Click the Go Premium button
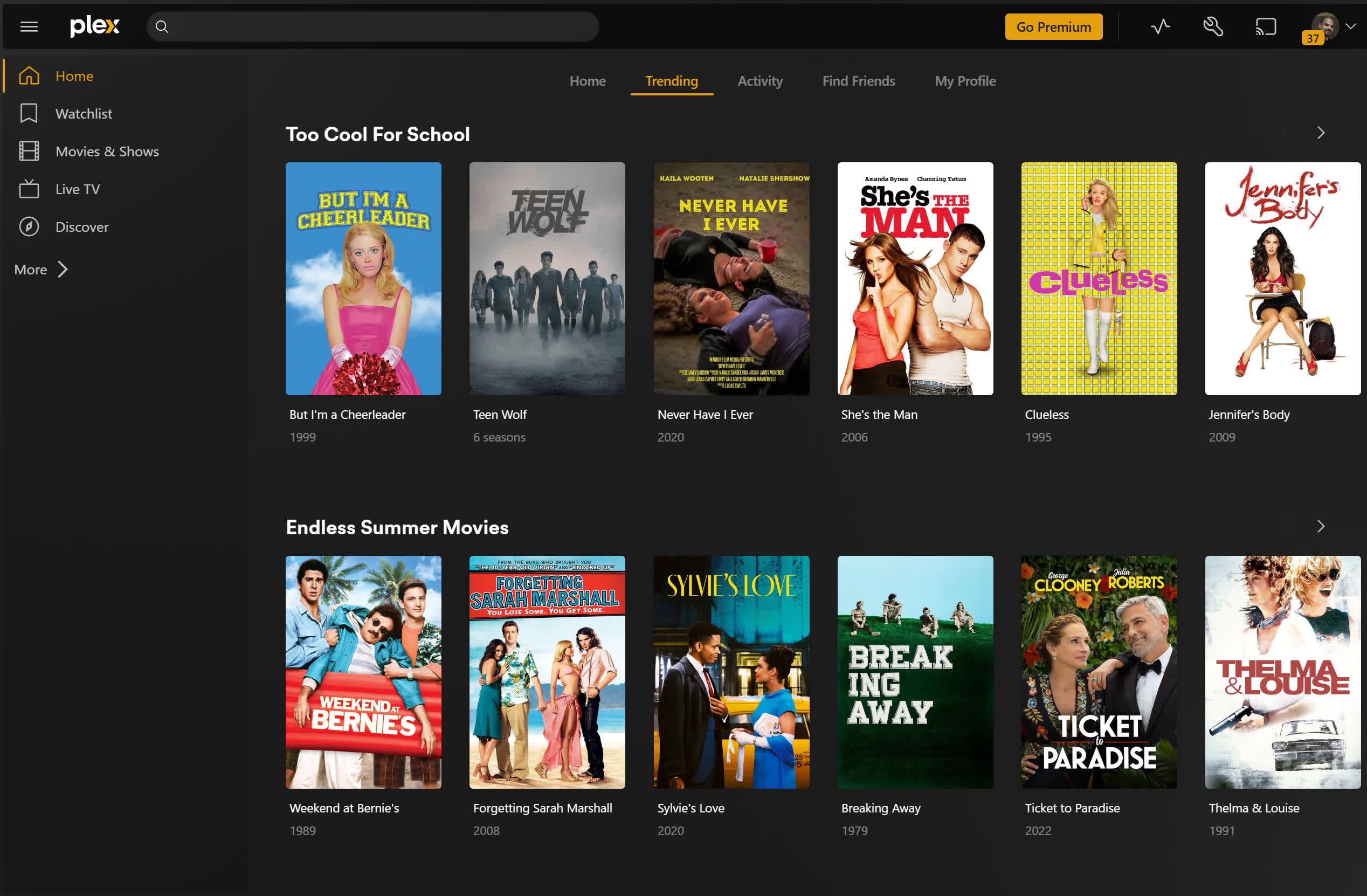This screenshot has width=1367, height=896. click(x=1053, y=26)
